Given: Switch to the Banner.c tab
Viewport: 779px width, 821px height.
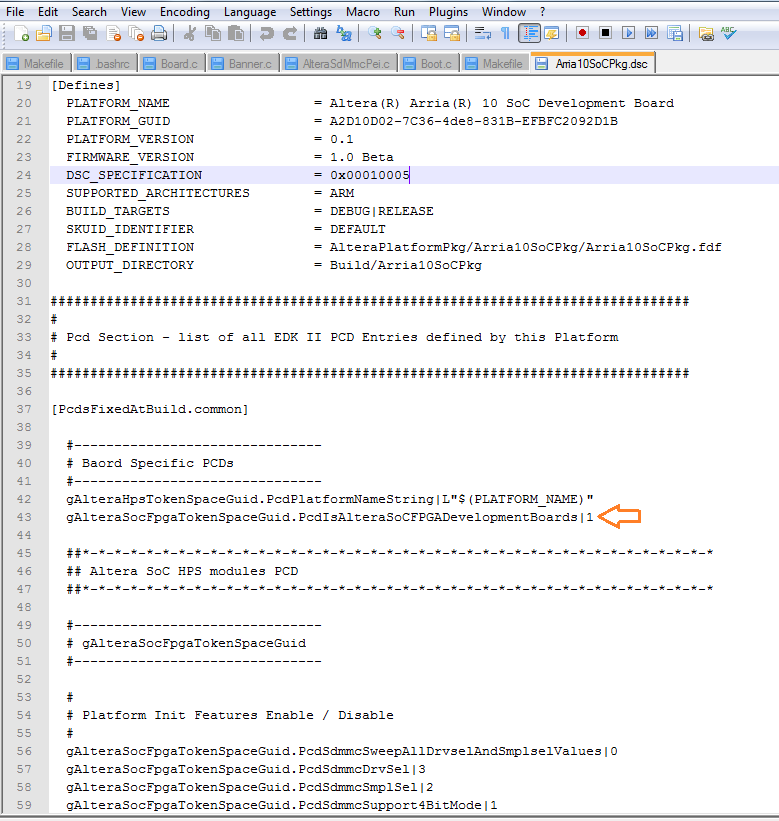Looking at the screenshot, I should tap(243, 63).
